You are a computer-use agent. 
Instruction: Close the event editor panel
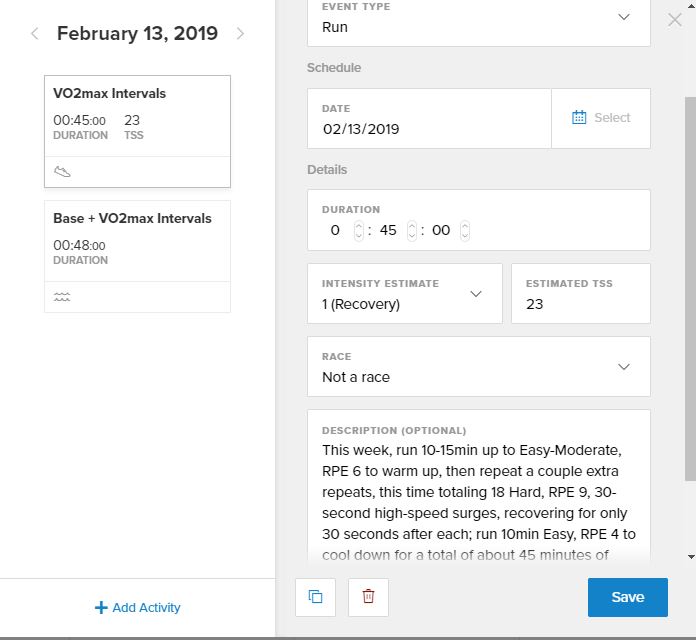coord(674,19)
